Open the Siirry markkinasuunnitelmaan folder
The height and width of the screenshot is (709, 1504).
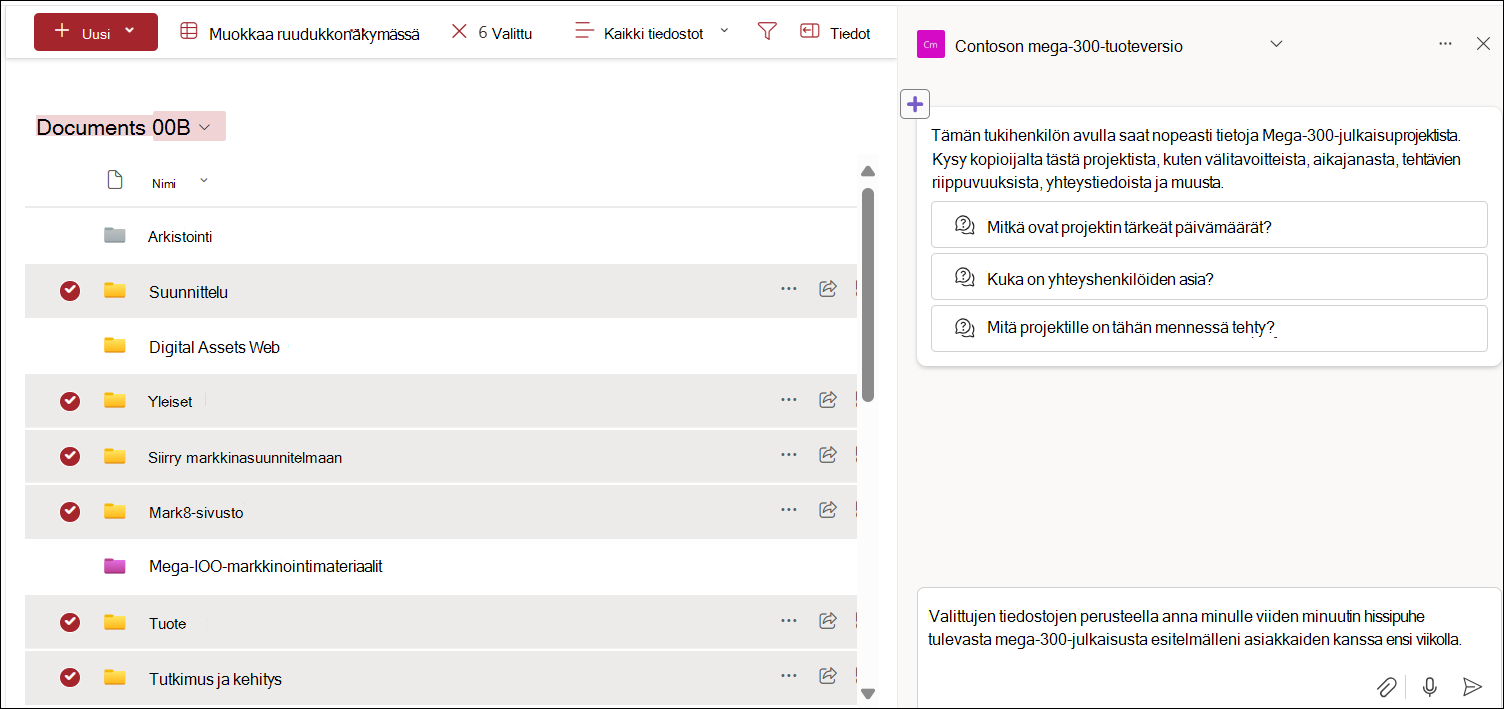[x=245, y=458]
